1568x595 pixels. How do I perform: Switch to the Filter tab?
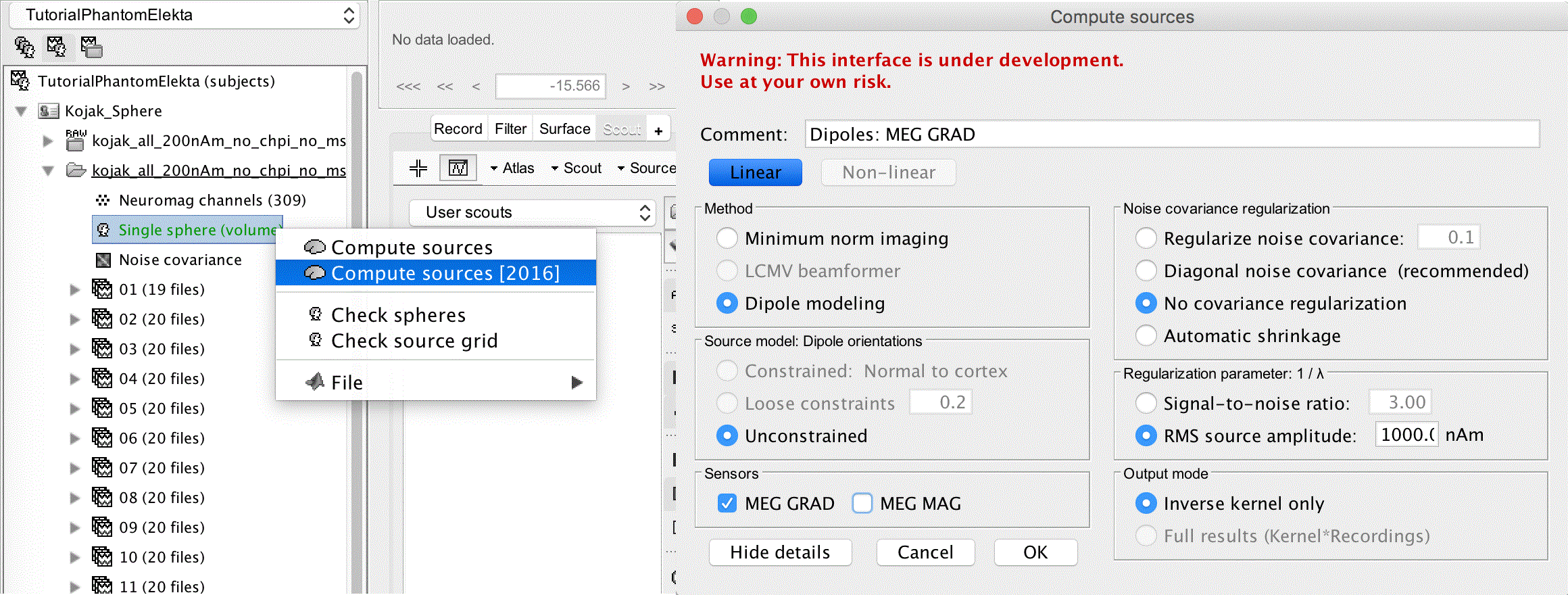point(510,128)
